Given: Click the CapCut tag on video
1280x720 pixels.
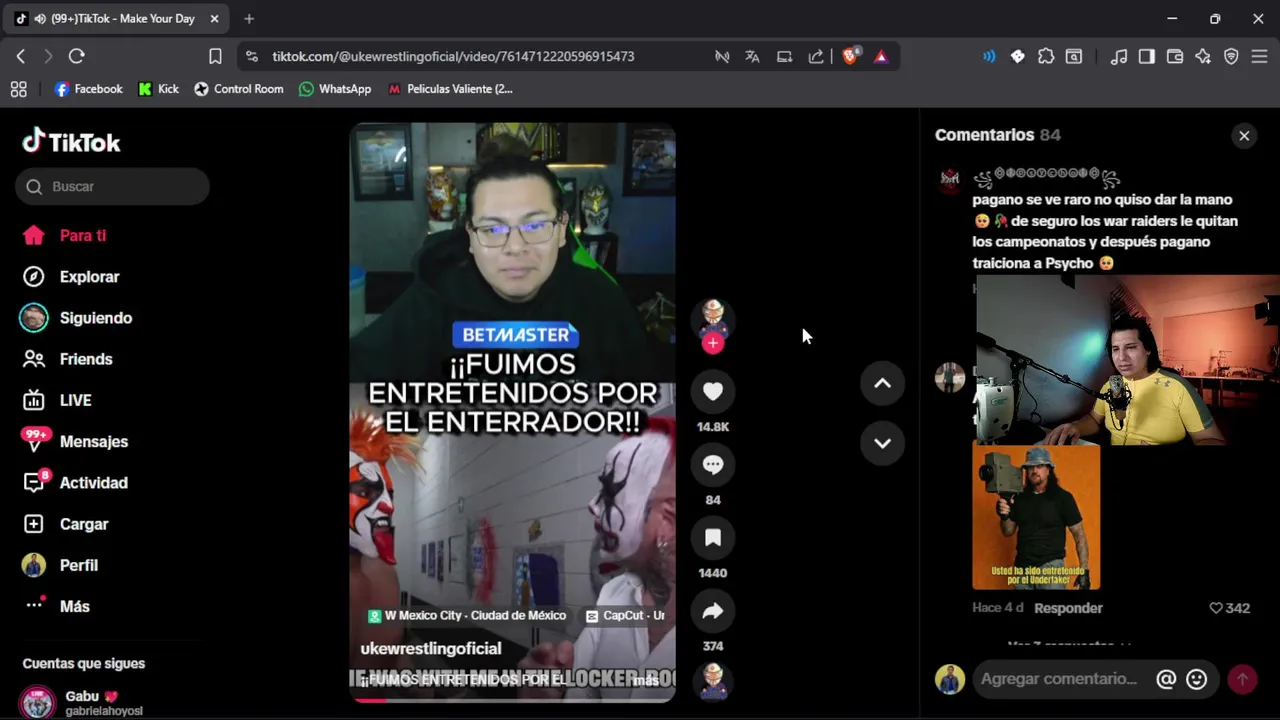Looking at the screenshot, I should coord(625,616).
